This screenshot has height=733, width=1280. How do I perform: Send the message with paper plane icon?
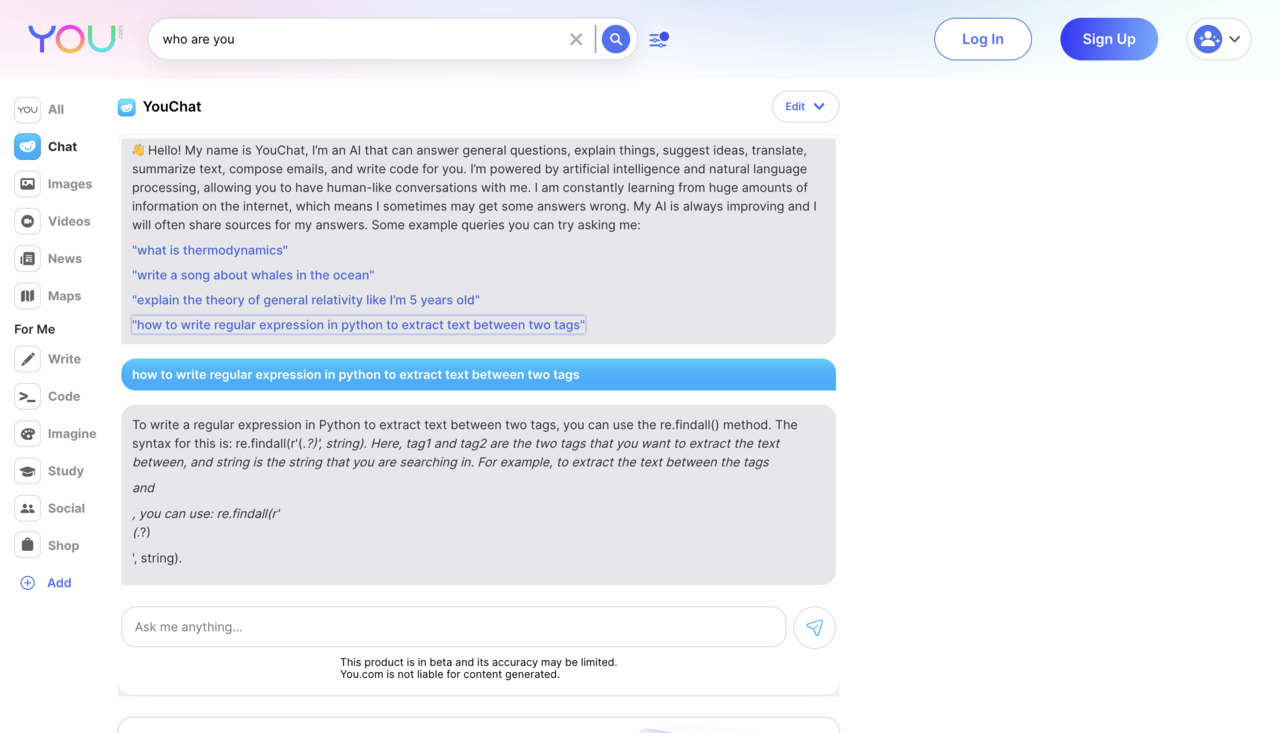pyautogui.click(x=815, y=628)
